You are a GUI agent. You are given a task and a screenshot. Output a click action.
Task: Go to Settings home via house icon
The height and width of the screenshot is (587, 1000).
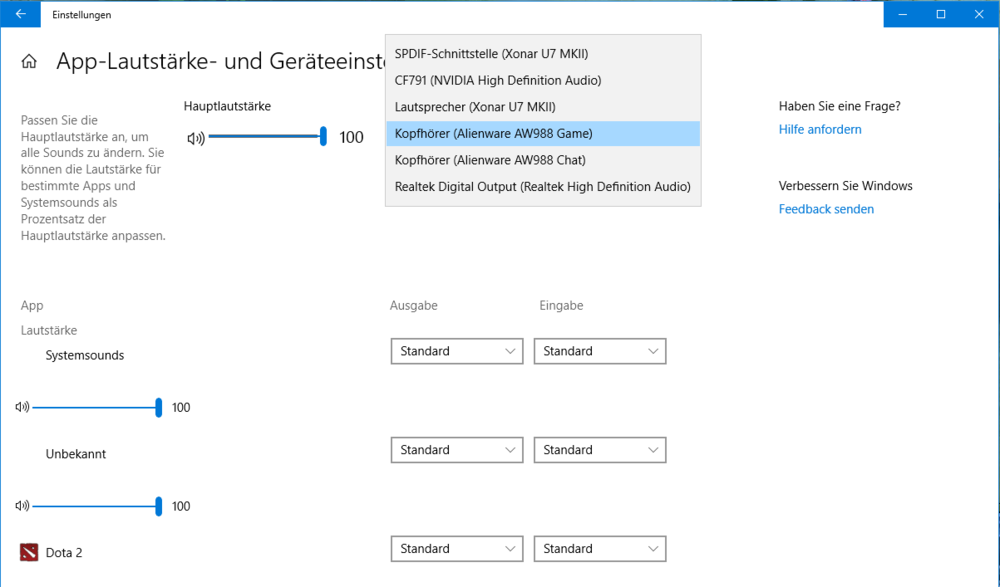pos(29,62)
